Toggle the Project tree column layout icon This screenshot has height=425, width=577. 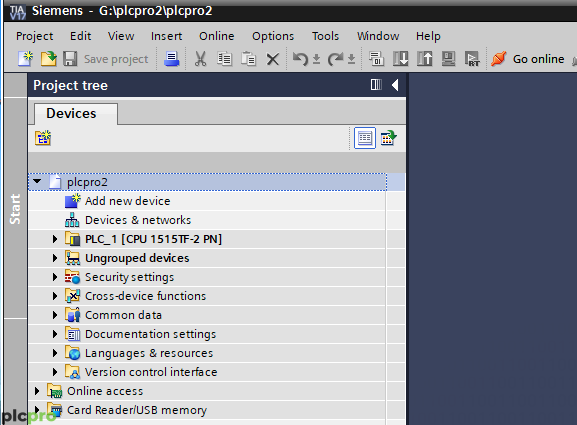click(x=376, y=85)
